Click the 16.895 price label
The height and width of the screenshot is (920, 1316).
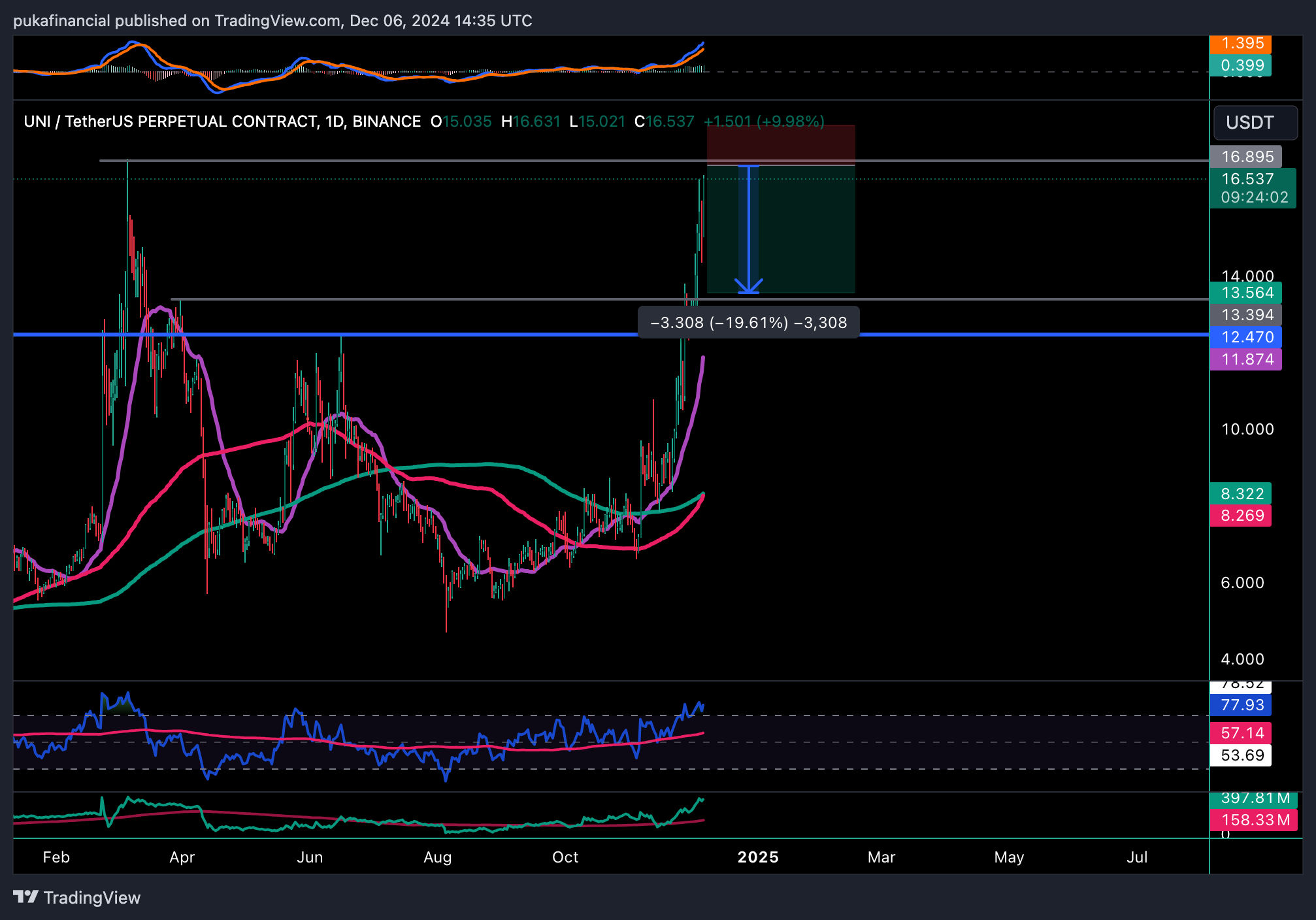pyautogui.click(x=1245, y=157)
